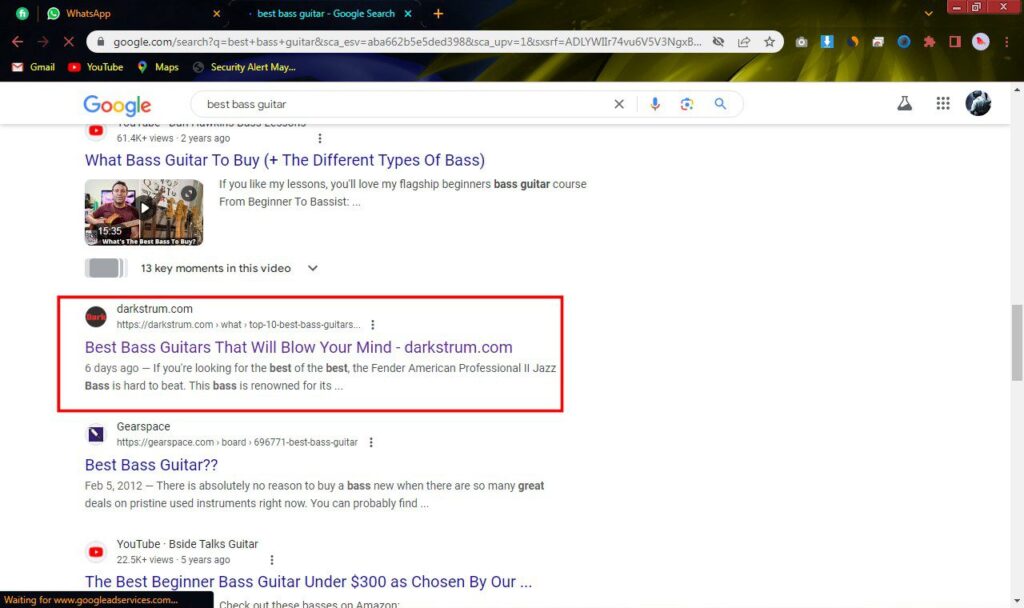Open the Google apps grid
Viewport: 1024px width, 608px height.
coord(943,103)
